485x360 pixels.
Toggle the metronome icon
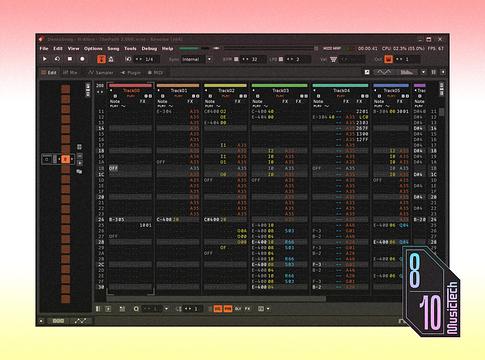[111, 59]
